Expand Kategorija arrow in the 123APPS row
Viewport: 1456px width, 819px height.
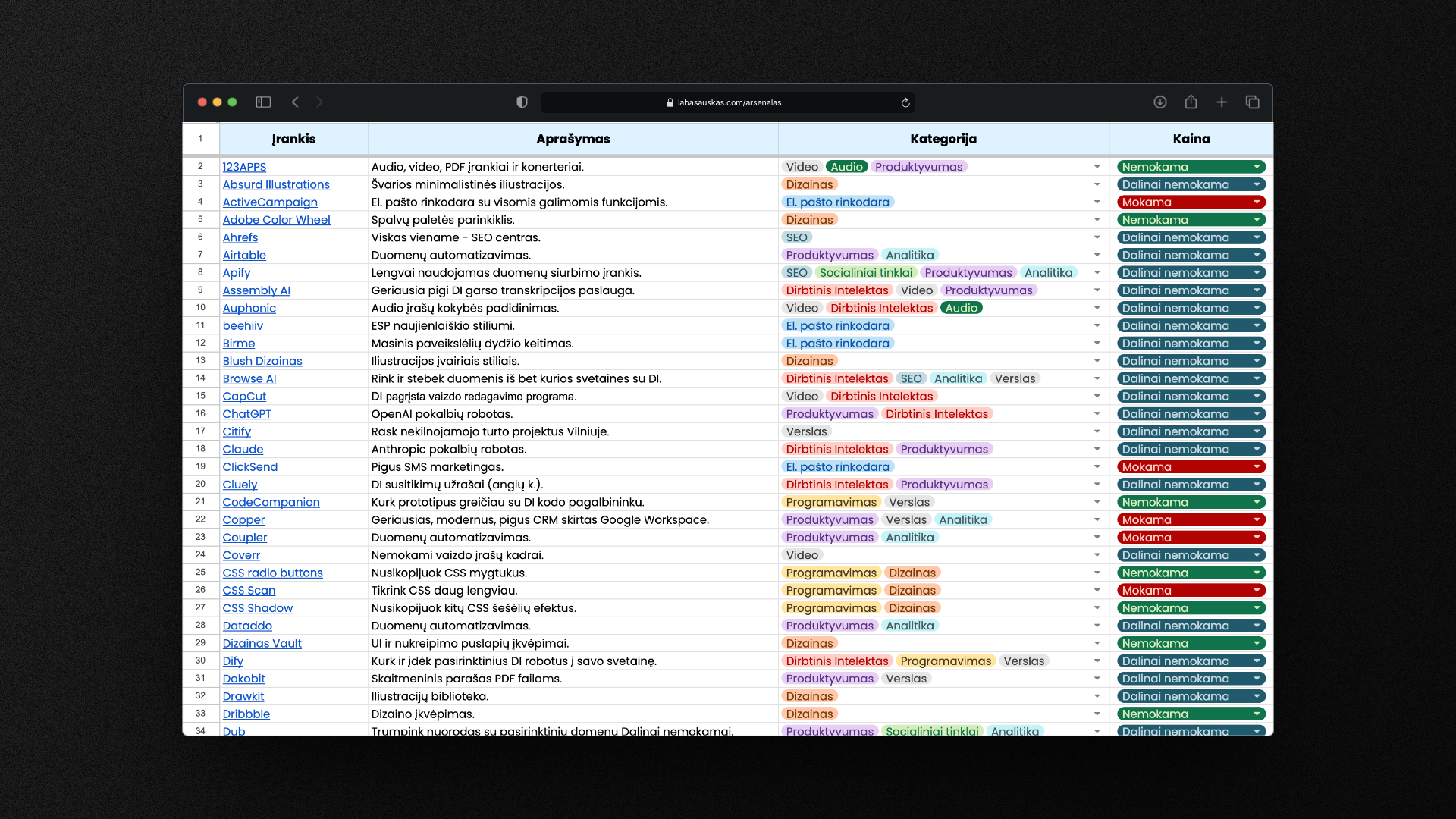1097,167
